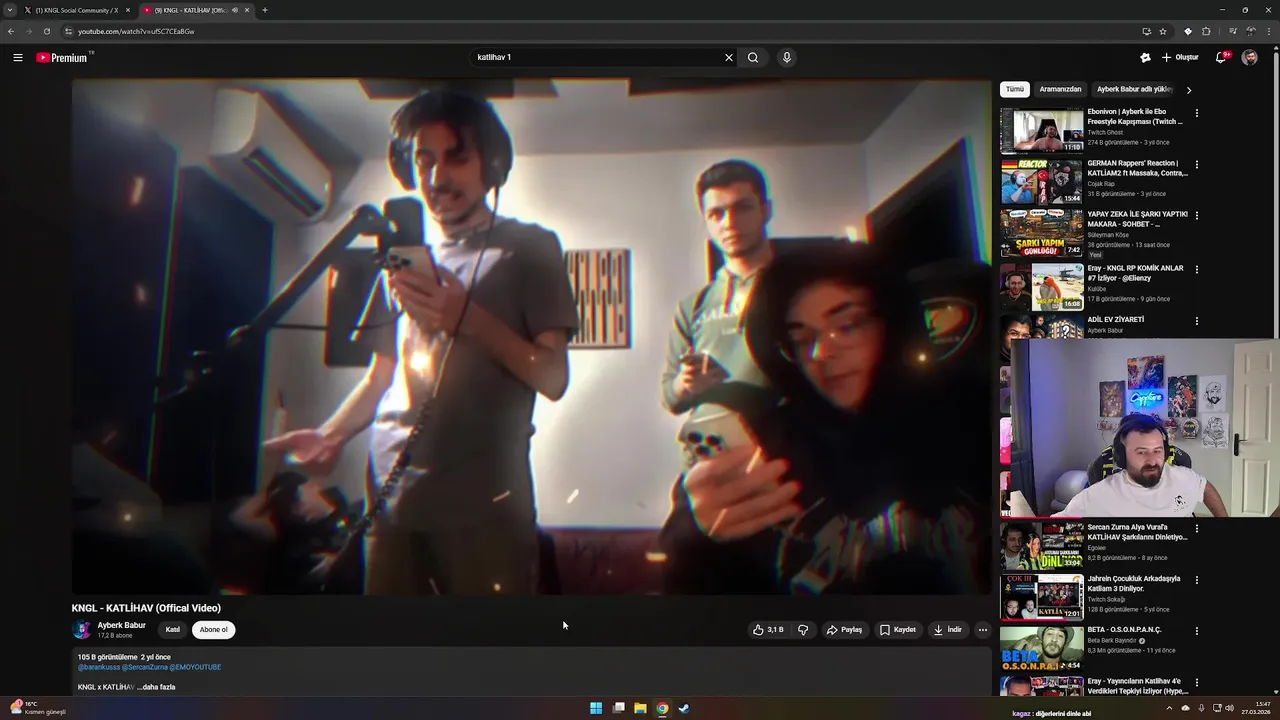Like the video with the thumbs-up

[768, 630]
